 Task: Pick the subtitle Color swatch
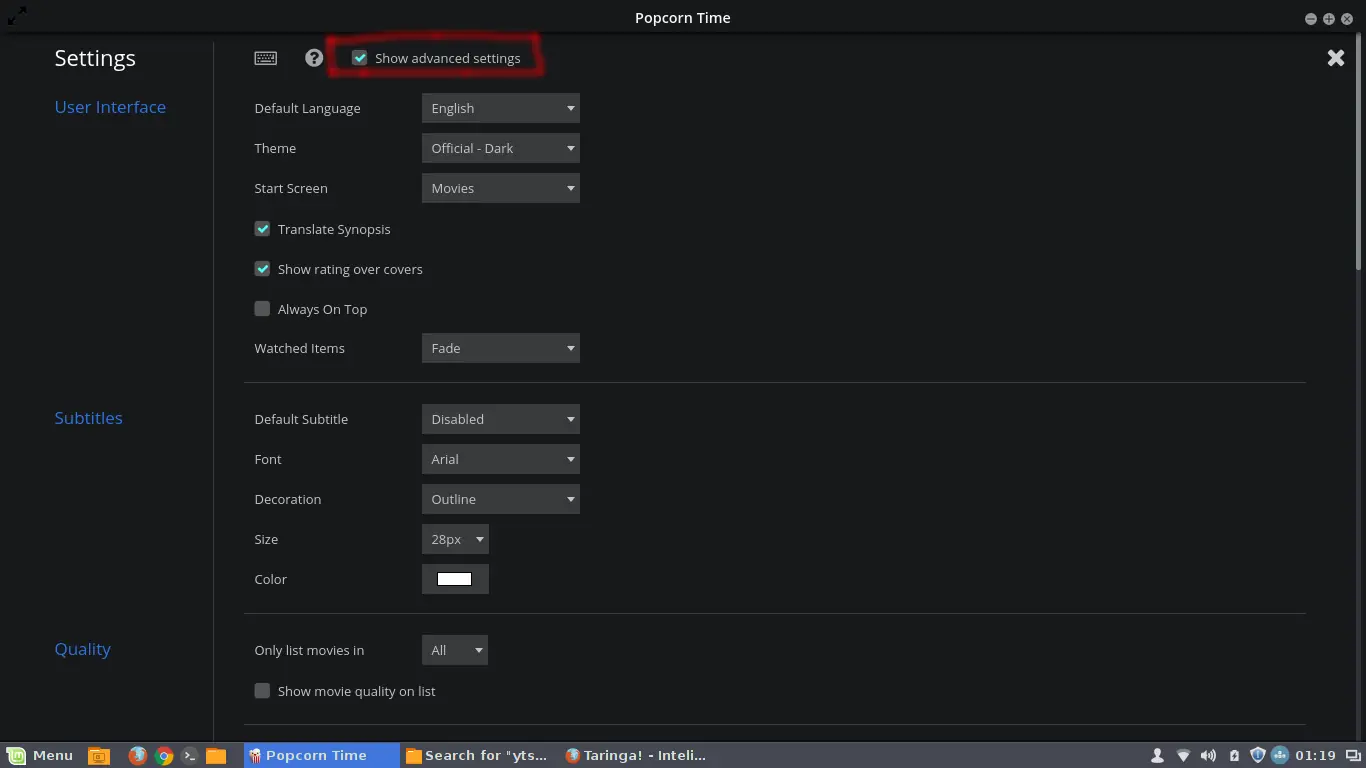coord(454,579)
